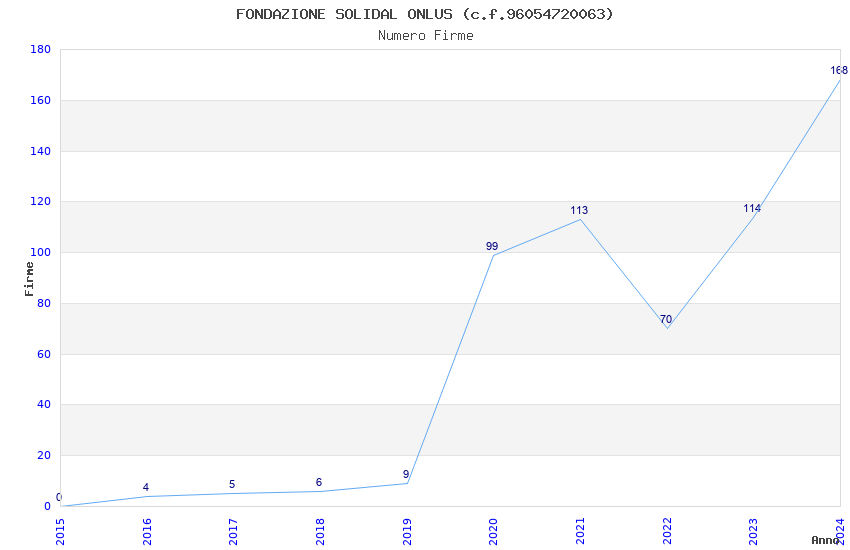Click the 2020 x-axis tick label
Viewport: 850px width, 550px height.
coord(493,532)
